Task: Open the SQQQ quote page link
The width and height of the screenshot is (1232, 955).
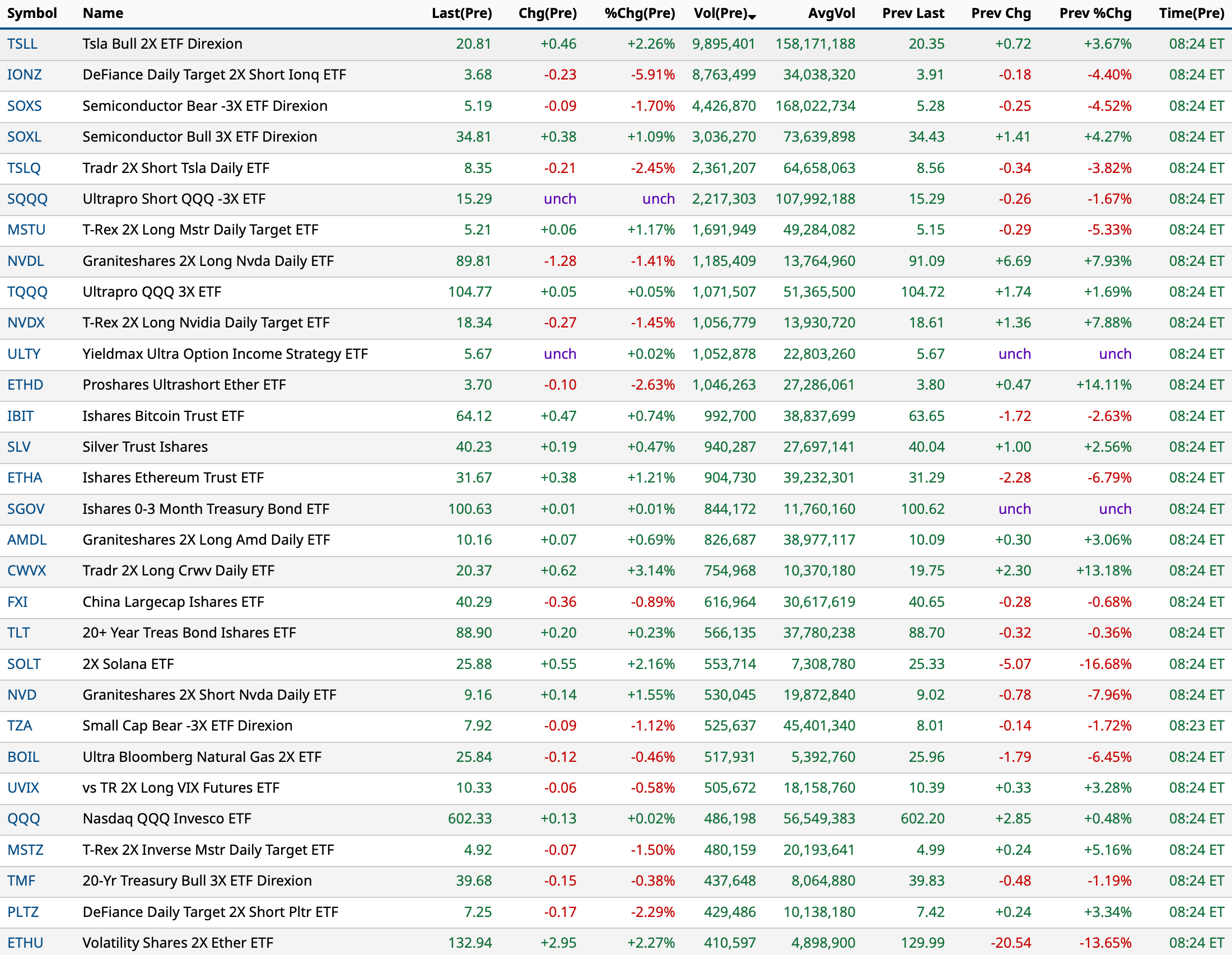Action: [x=27, y=199]
